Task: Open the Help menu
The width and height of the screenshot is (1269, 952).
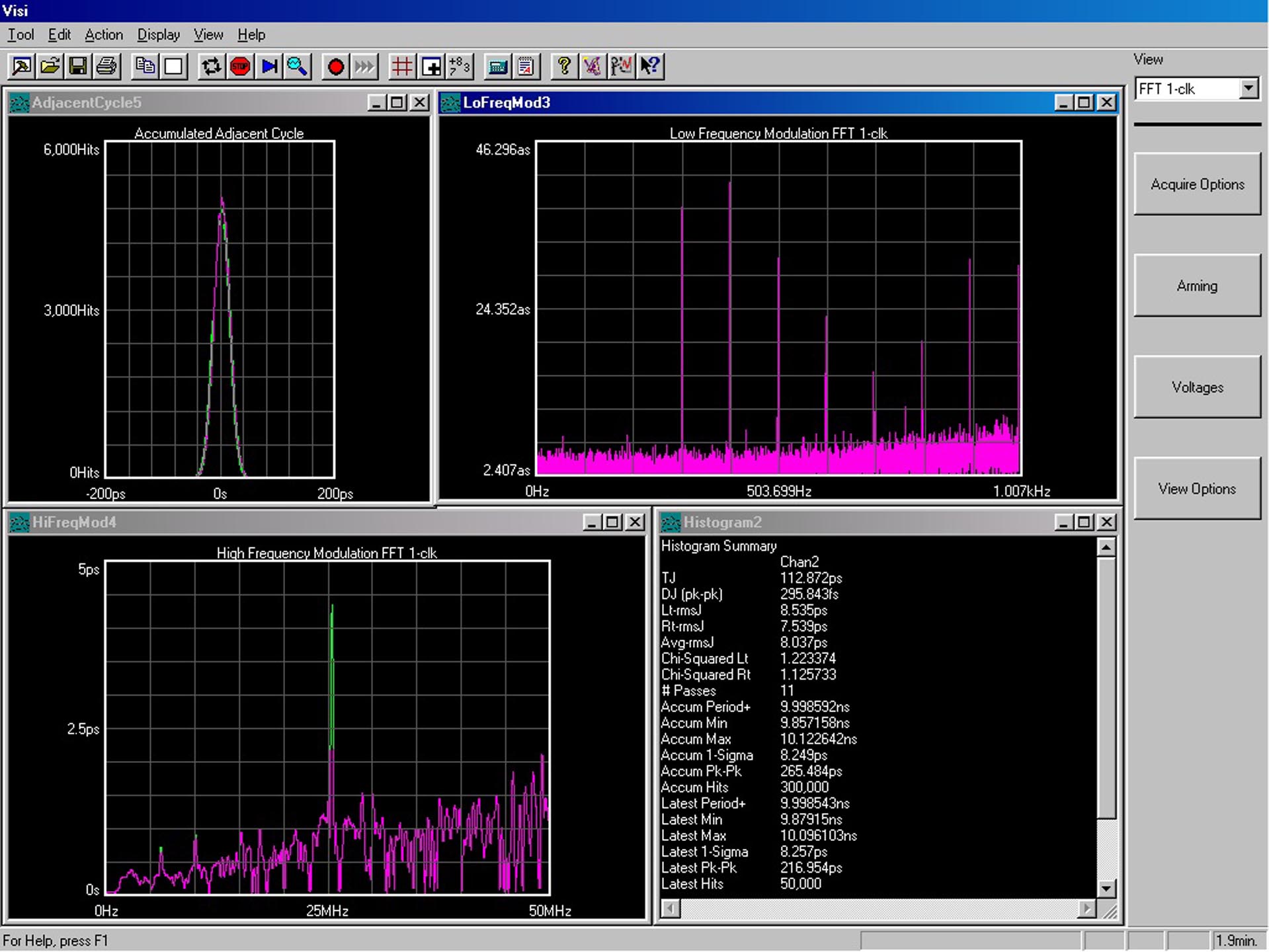Action: click(251, 34)
